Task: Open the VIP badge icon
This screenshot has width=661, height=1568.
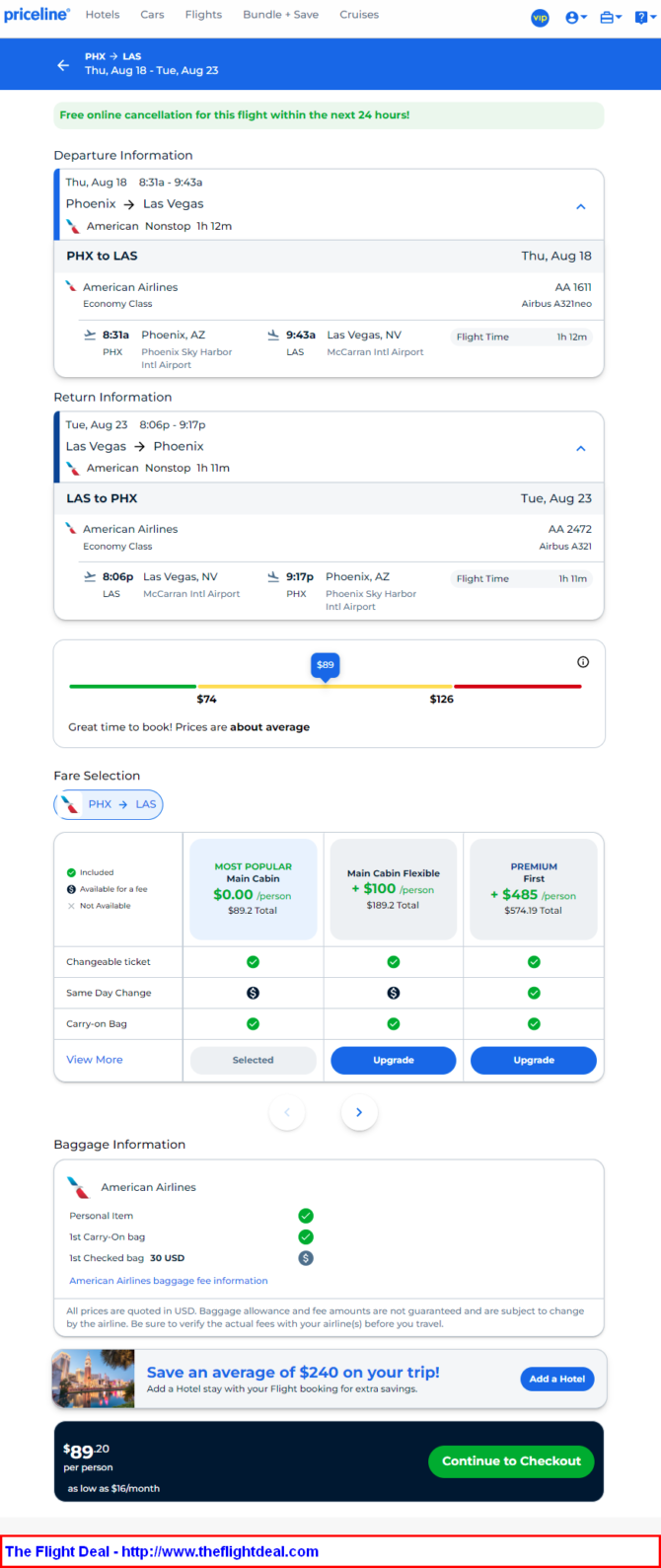Action: [540, 18]
